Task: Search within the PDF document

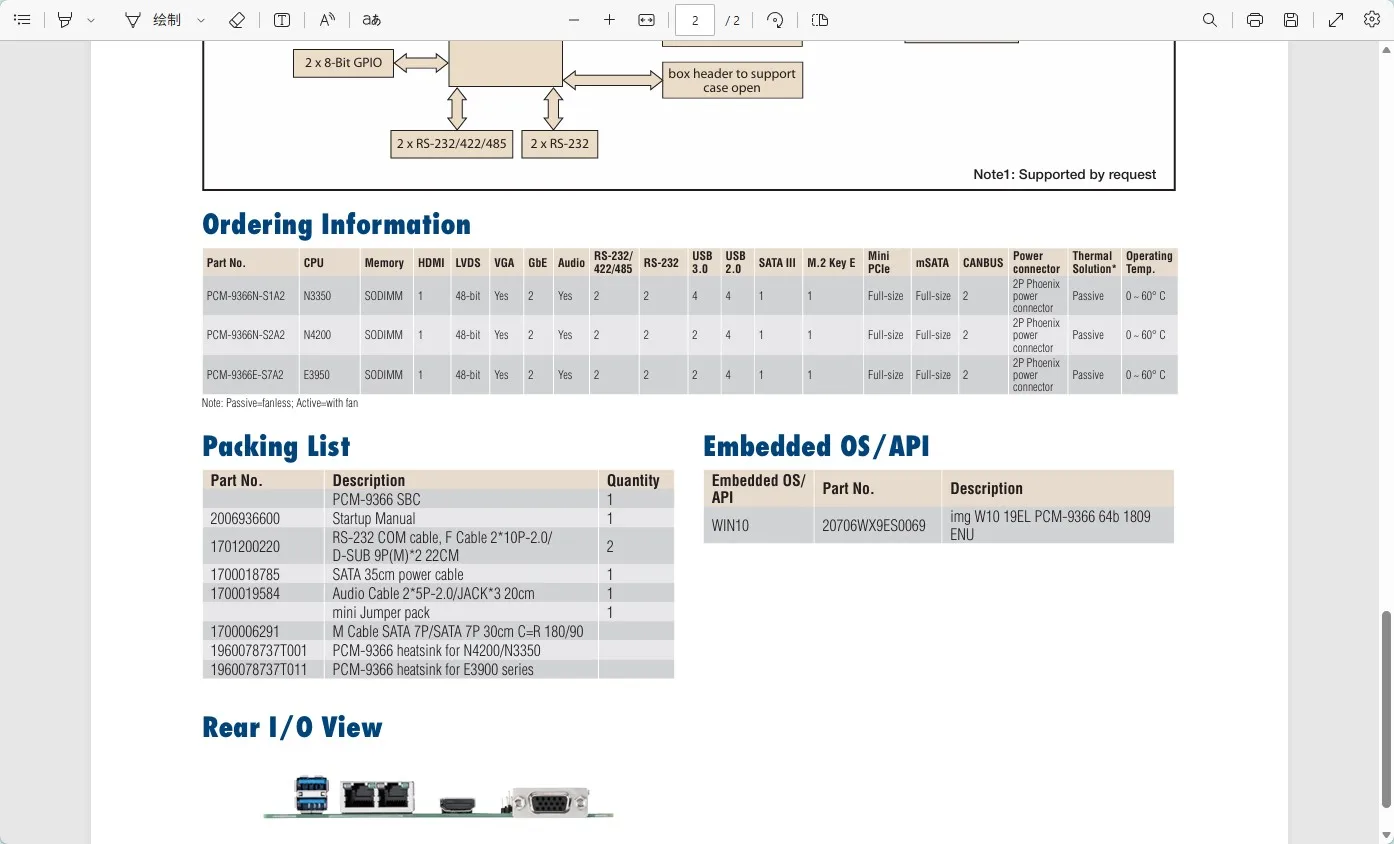Action: tap(1210, 20)
